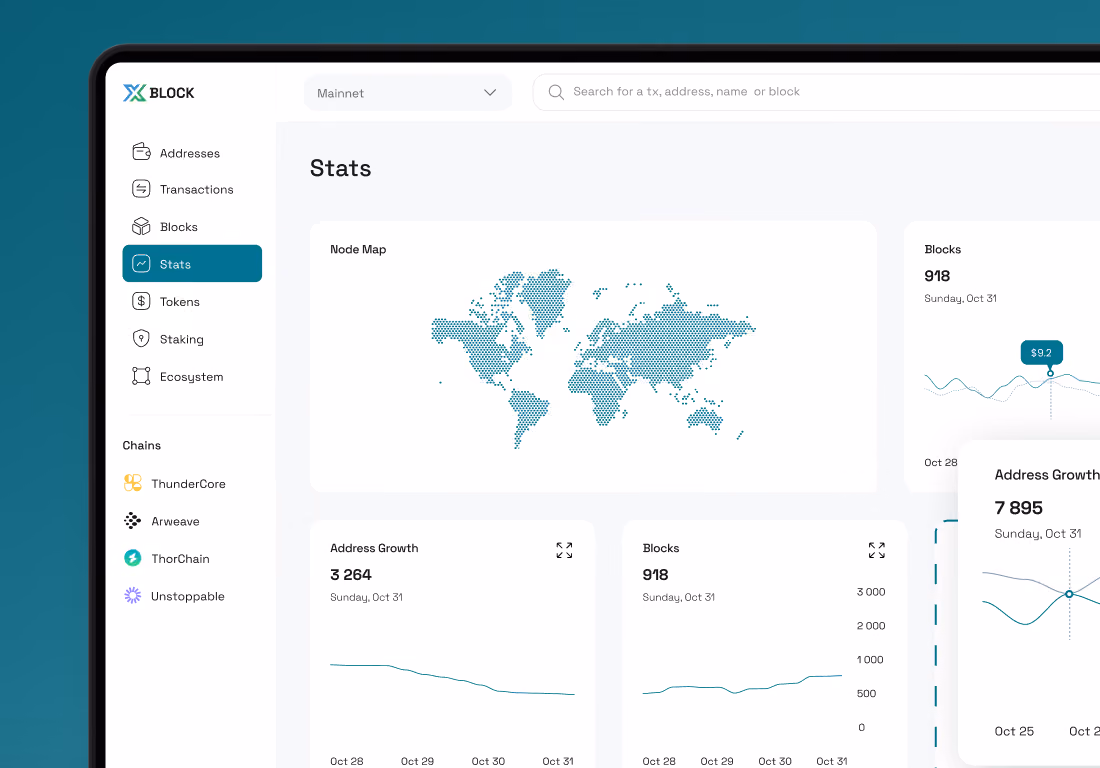Image resolution: width=1100 pixels, height=768 pixels.
Task: Switch to ThorChain
Action: 167,558
